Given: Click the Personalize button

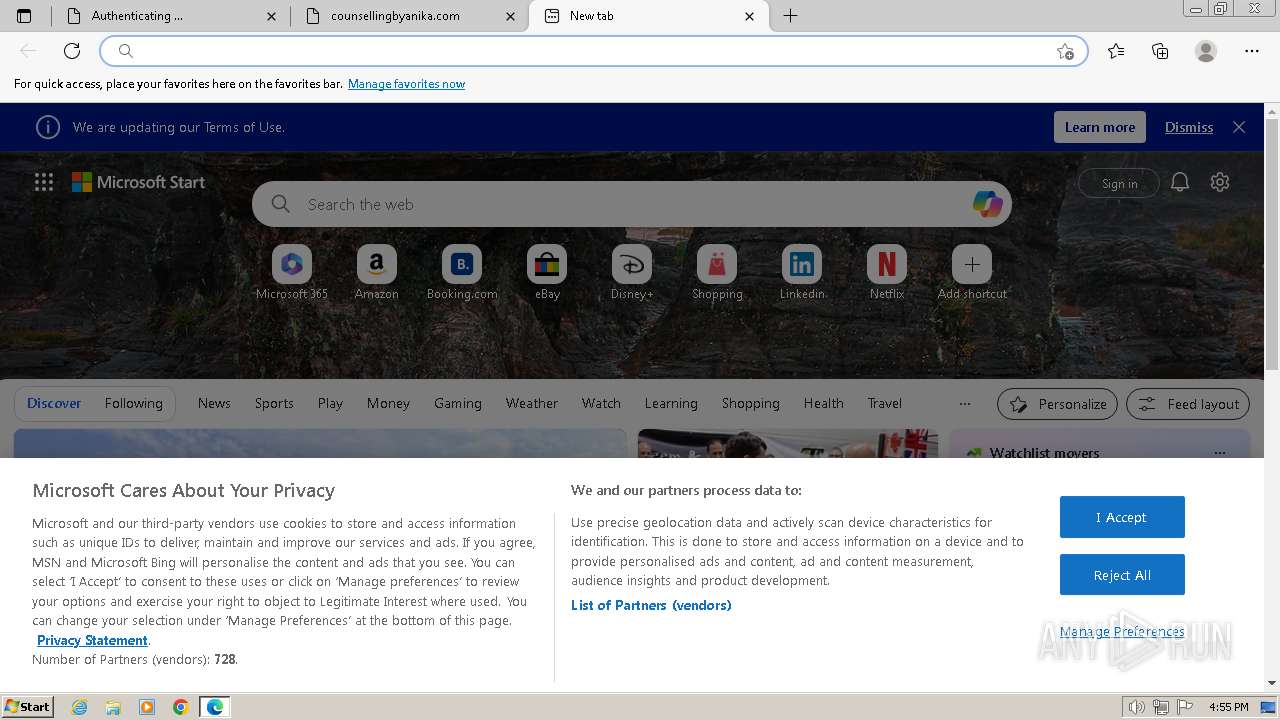Looking at the screenshot, I should tap(1057, 404).
